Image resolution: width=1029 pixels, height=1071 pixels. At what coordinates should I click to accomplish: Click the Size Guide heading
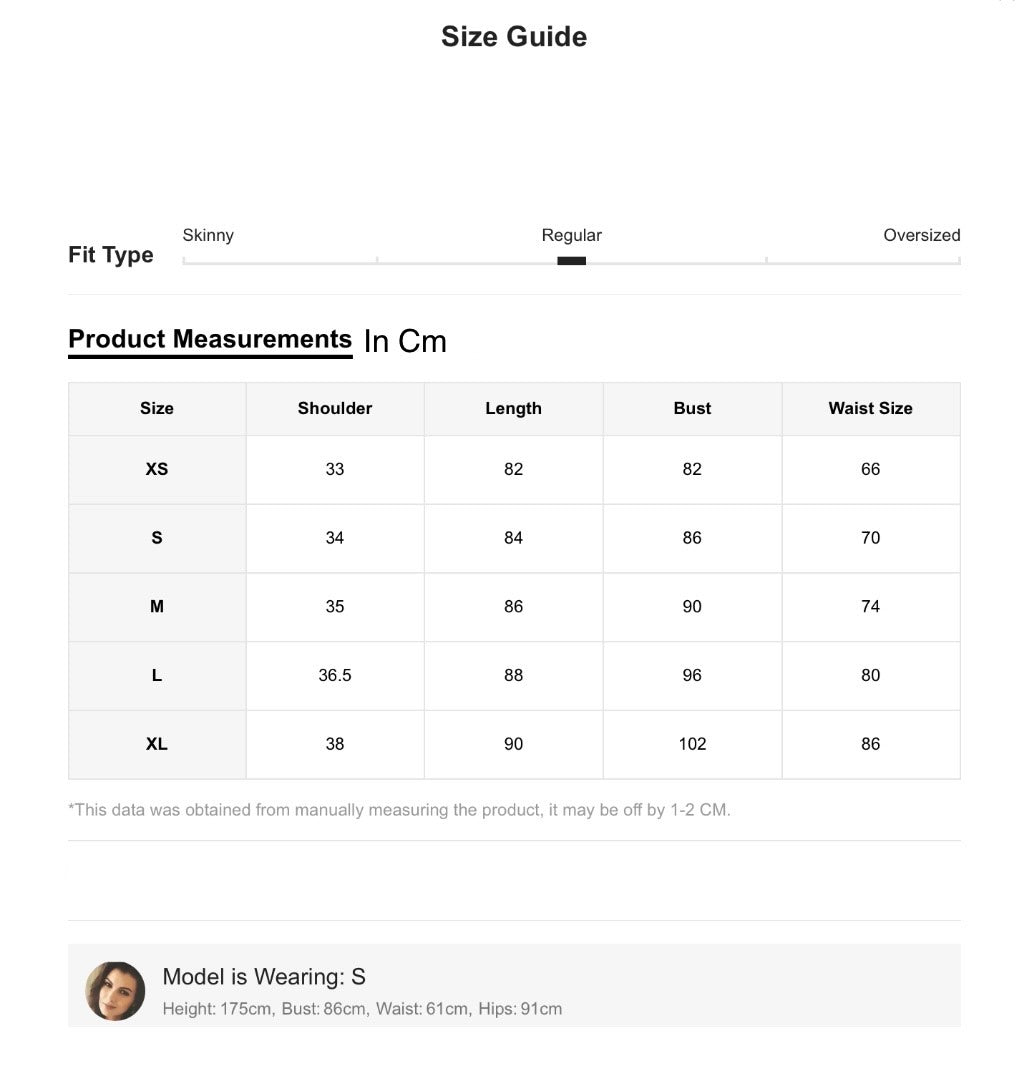[514, 36]
